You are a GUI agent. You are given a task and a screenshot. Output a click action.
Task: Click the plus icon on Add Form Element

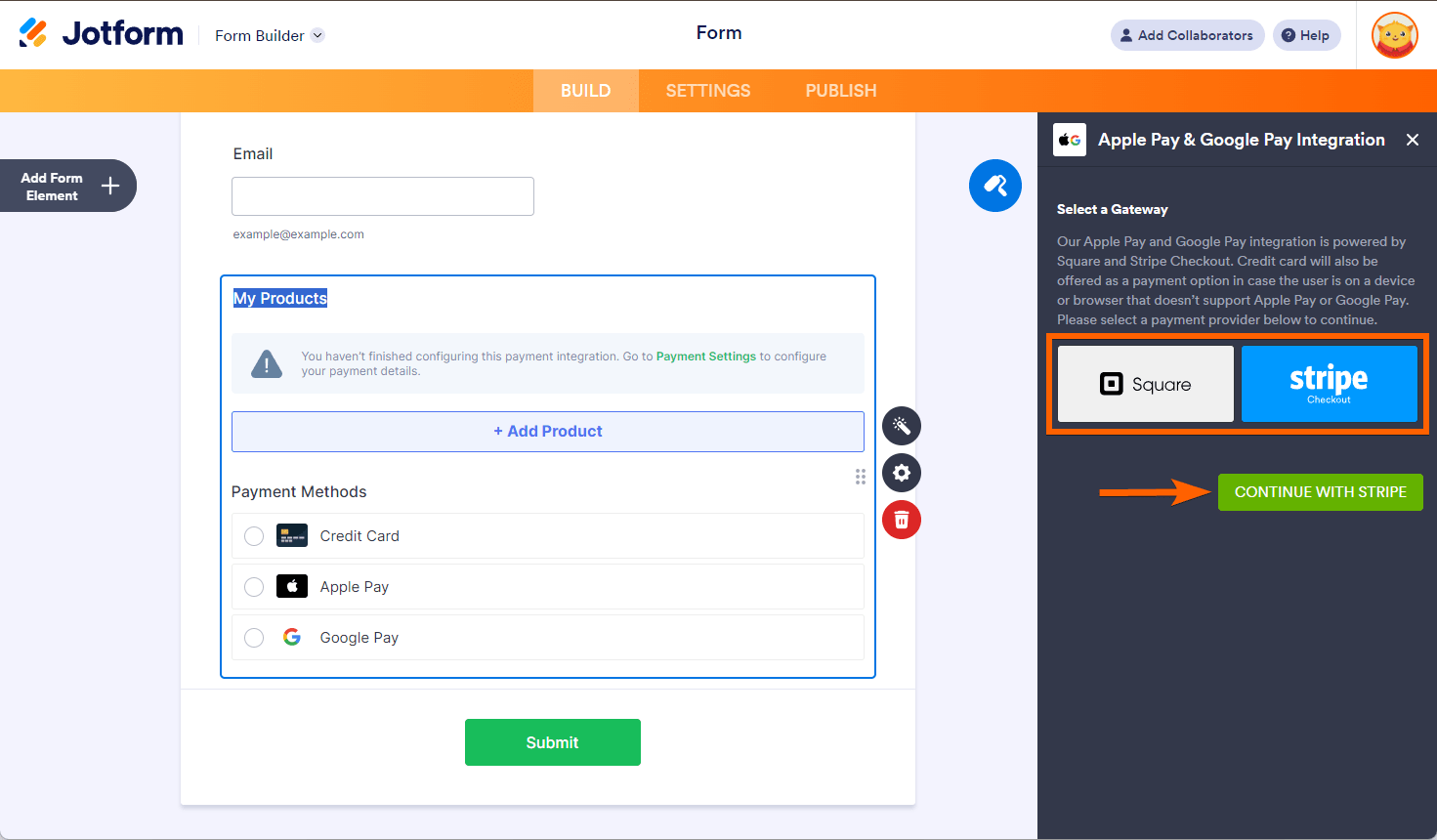pyautogui.click(x=110, y=186)
